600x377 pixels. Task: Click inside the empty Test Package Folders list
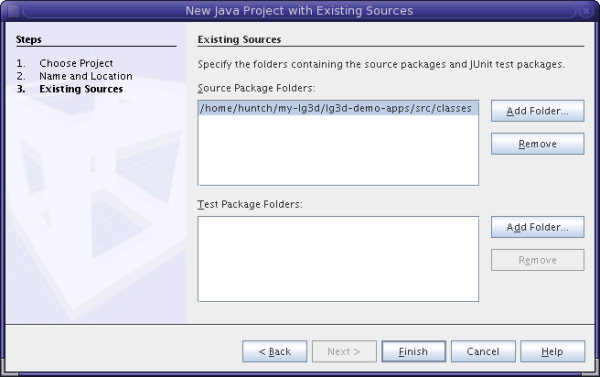tap(338, 259)
